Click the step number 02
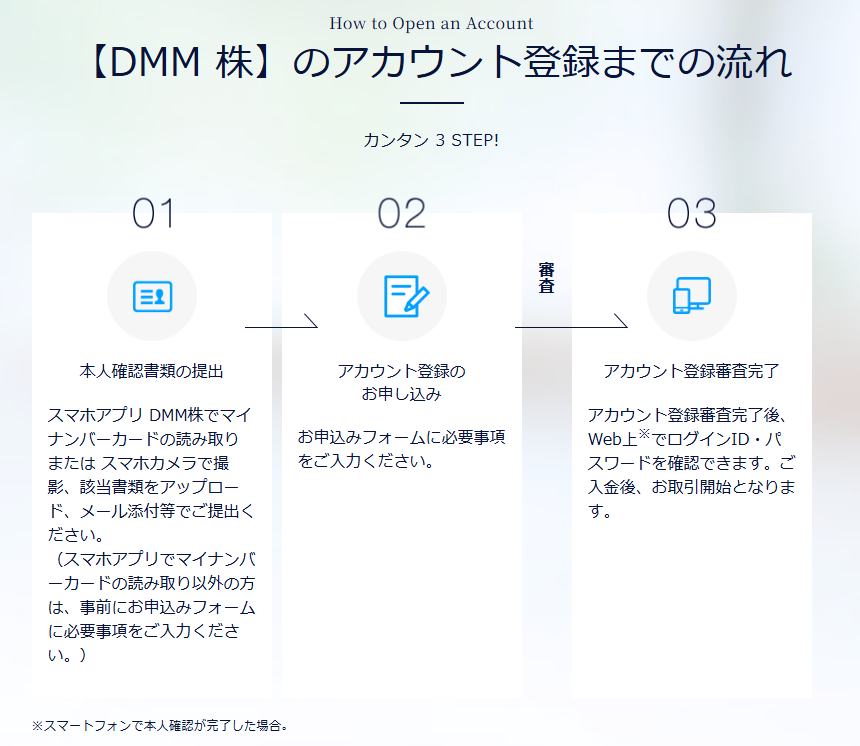Viewport: 860px width, 746px height. (x=401, y=213)
